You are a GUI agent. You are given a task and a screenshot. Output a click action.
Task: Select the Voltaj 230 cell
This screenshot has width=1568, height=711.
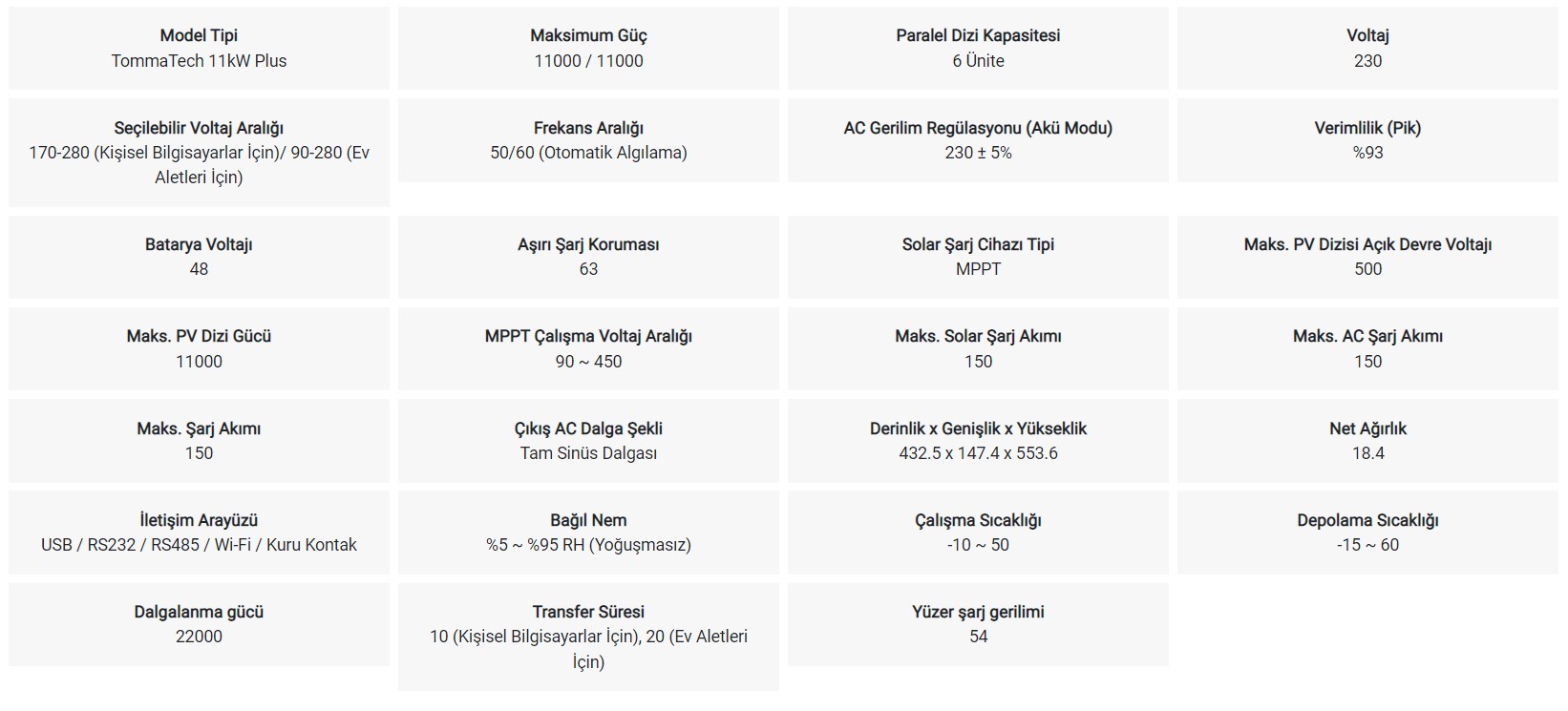(x=1367, y=49)
